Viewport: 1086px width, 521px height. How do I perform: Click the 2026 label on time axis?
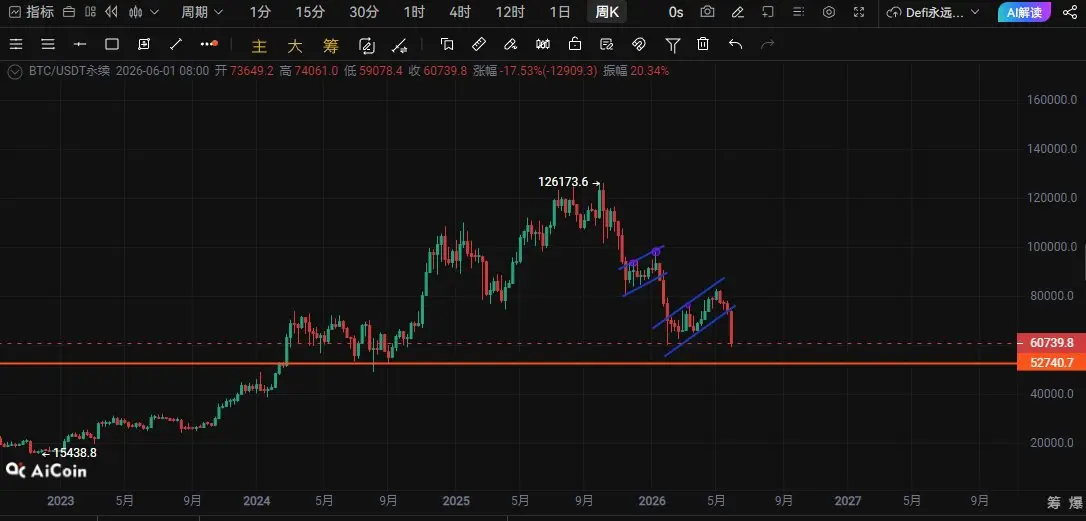652,500
